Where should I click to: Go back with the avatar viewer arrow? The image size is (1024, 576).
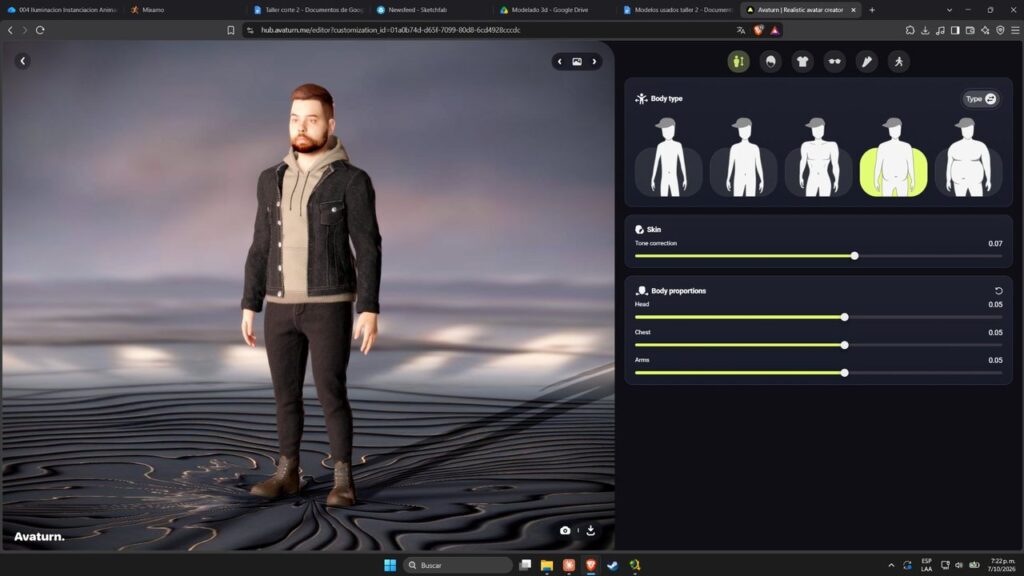pyautogui.click(x=23, y=61)
